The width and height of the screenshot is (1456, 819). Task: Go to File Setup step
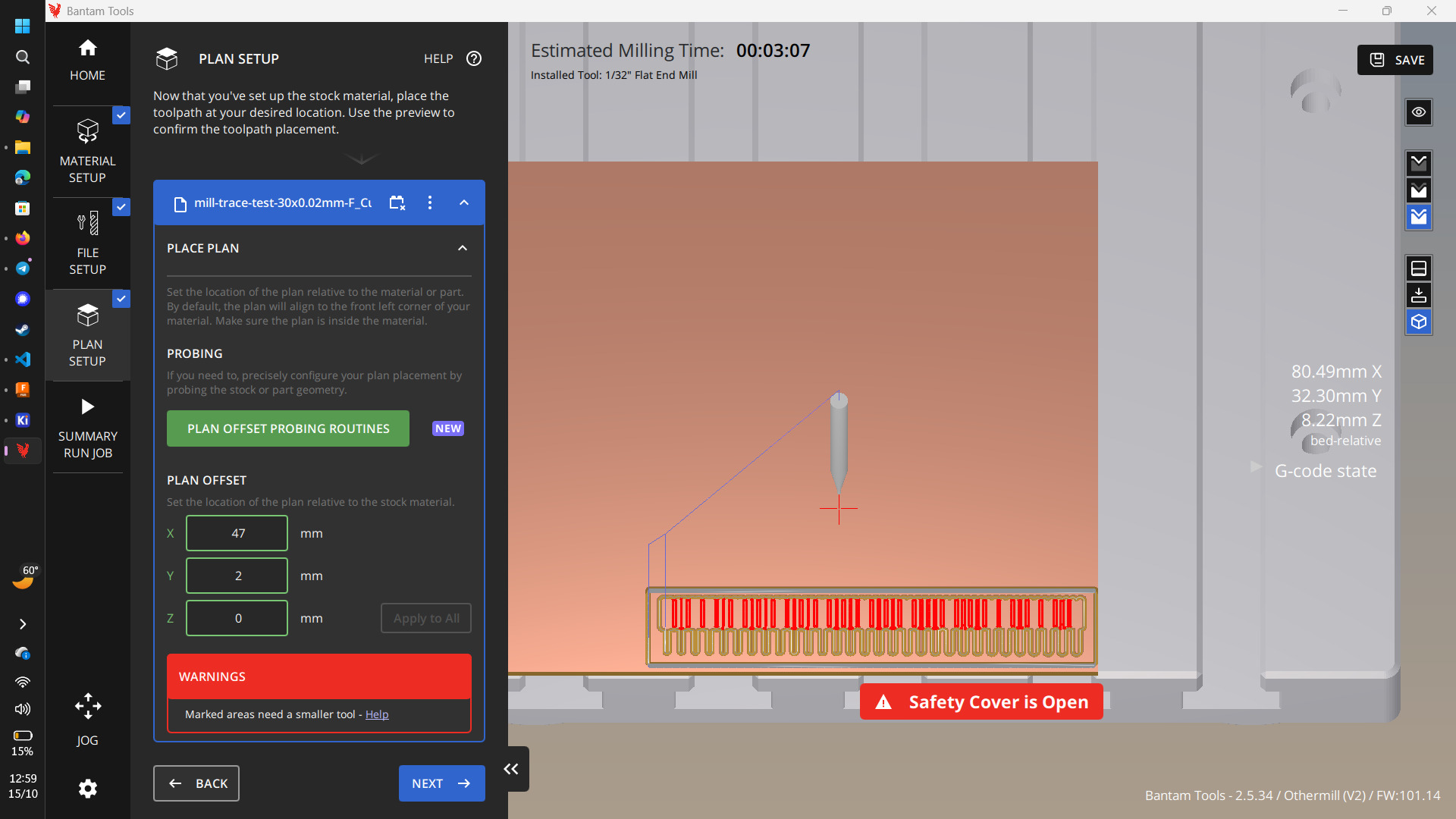[87, 243]
